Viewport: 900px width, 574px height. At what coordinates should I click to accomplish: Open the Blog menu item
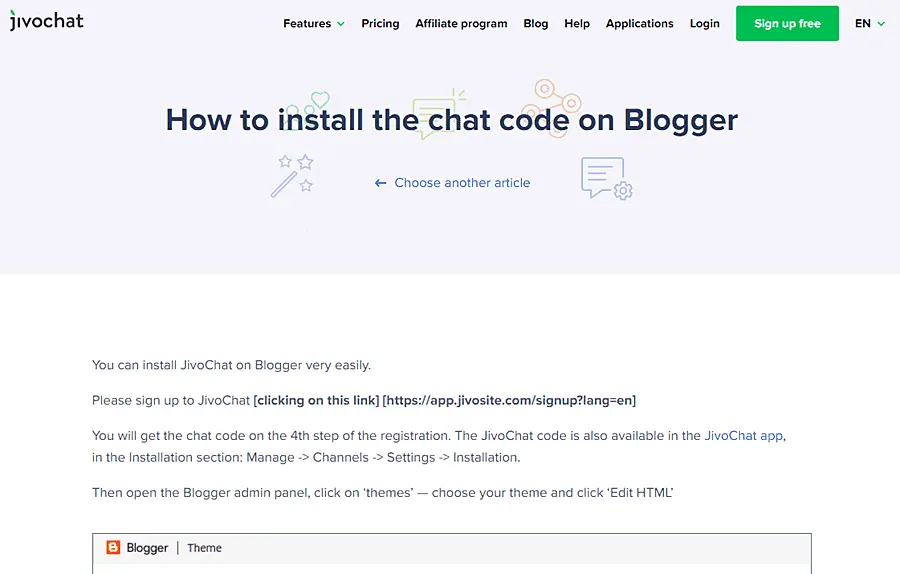pos(535,23)
